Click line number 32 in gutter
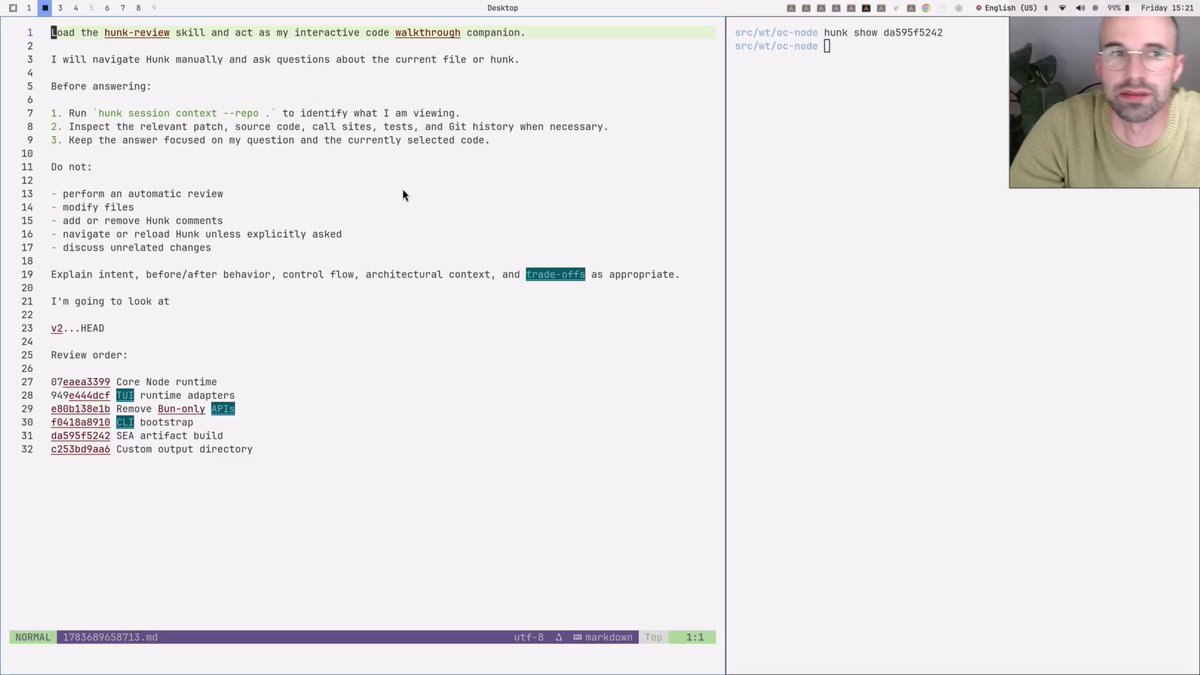Screen dimensions: 1200x675 point(28,449)
